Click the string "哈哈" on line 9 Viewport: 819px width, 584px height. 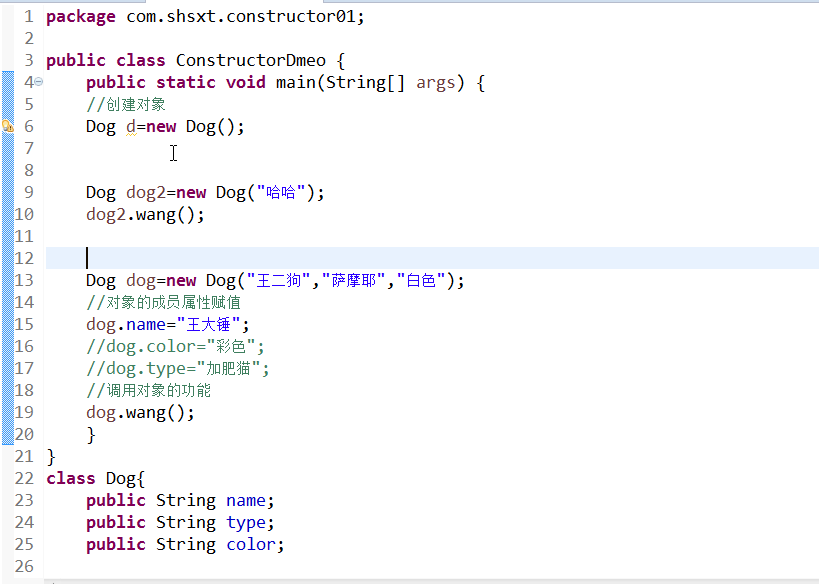pyautogui.click(x=281, y=192)
